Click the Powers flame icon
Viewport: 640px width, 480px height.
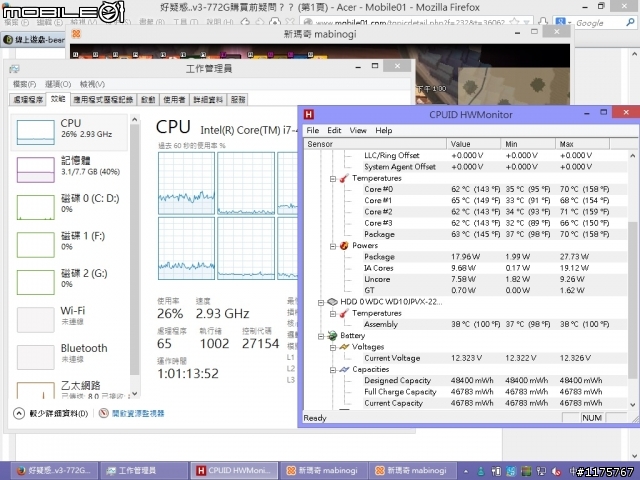coord(344,246)
